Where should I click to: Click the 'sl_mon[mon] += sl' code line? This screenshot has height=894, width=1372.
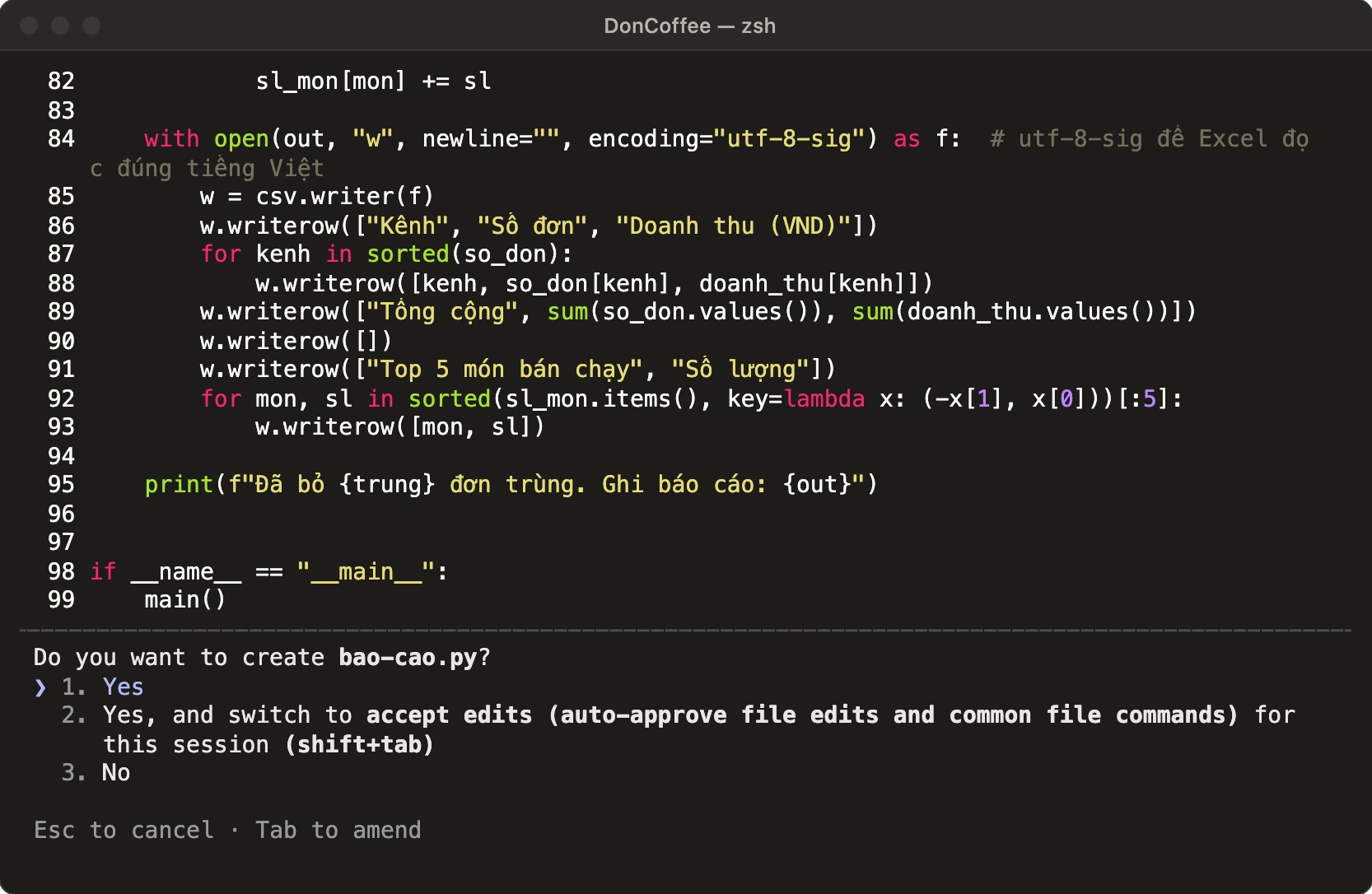(x=373, y=81)
